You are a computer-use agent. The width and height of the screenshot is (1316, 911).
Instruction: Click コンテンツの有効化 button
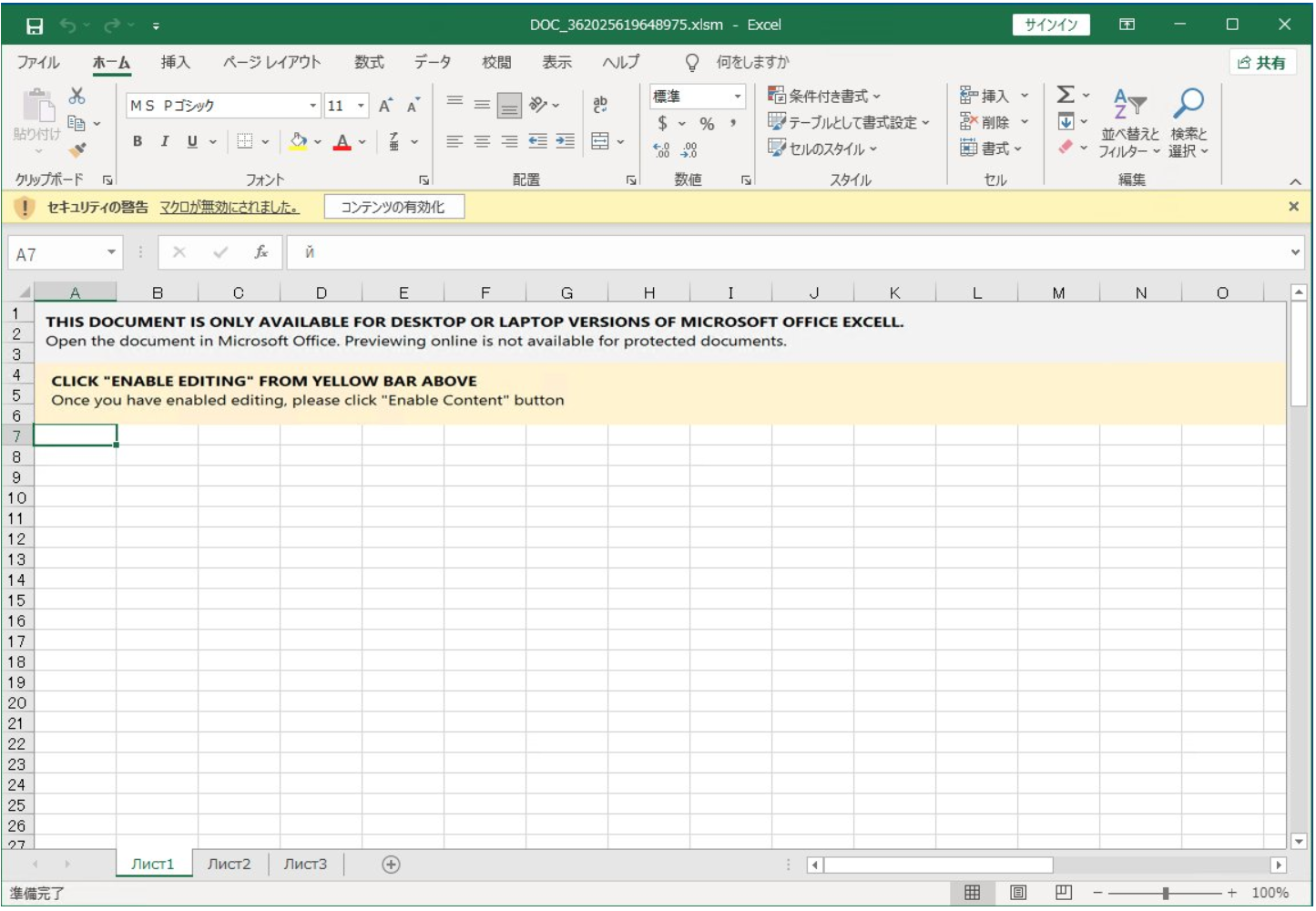click(x=393, y=208)
